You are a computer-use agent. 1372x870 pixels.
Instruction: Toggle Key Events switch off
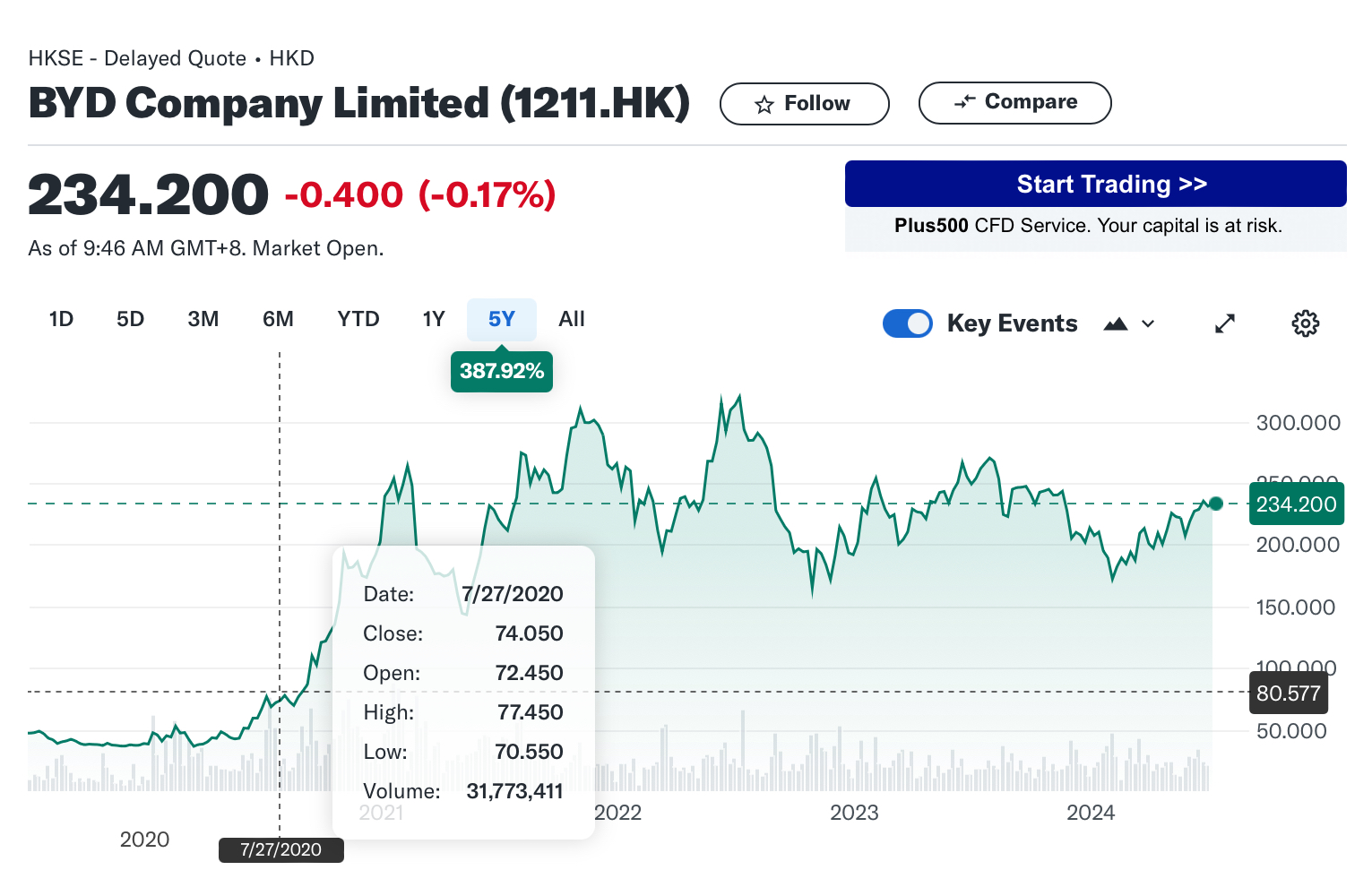pos(907,323)
